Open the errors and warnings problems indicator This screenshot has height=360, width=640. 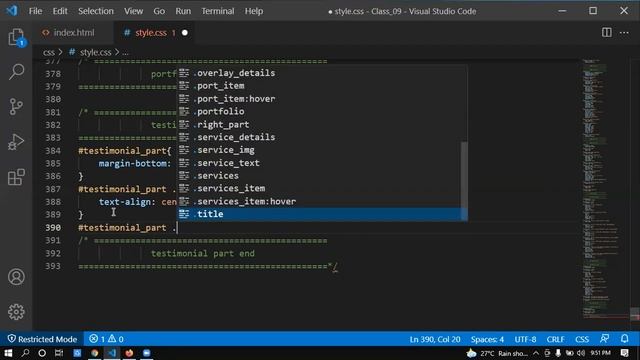pyautogui.click(x=107, y=339)
